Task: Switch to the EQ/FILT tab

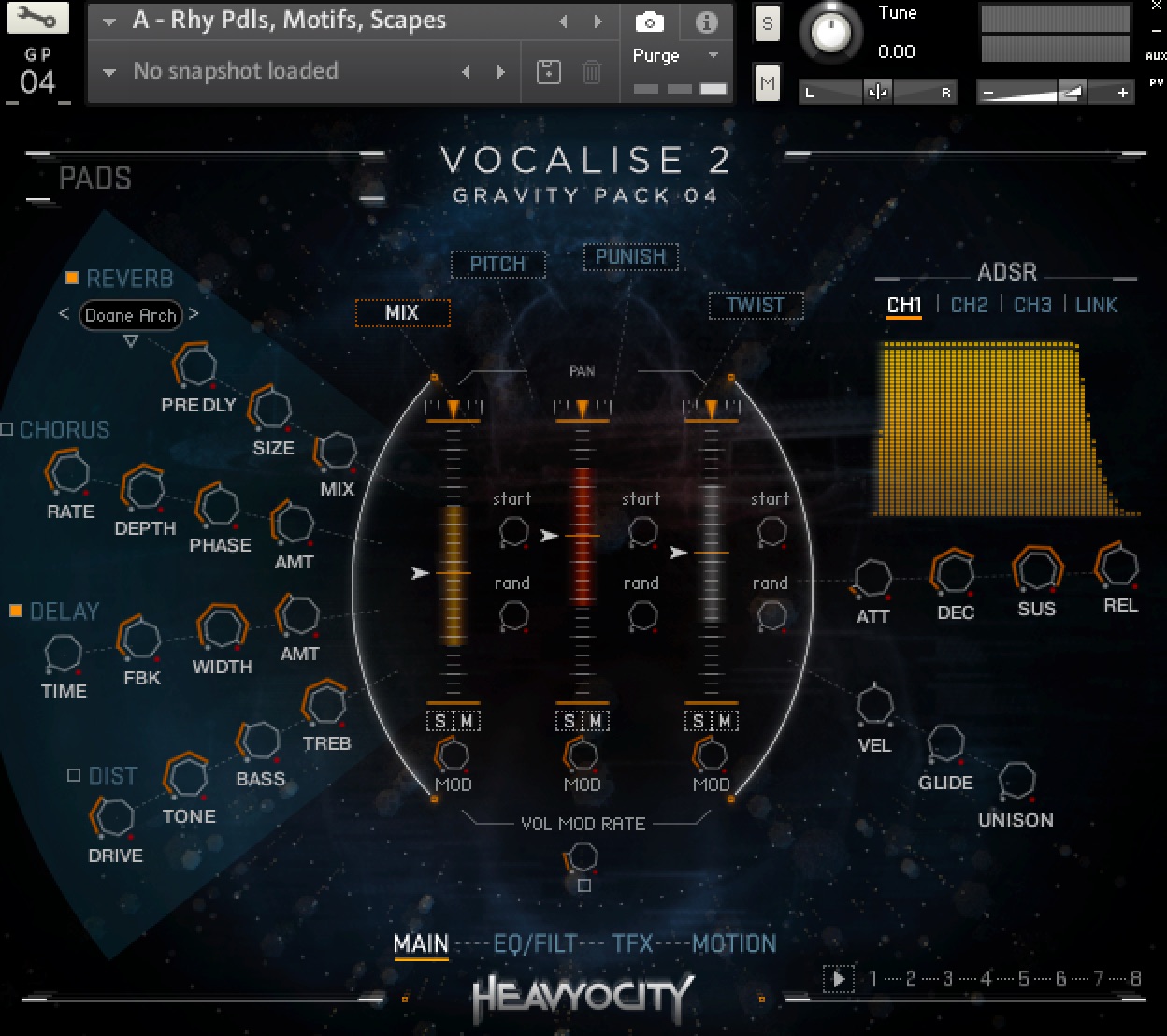Action: tap(535, 943)
